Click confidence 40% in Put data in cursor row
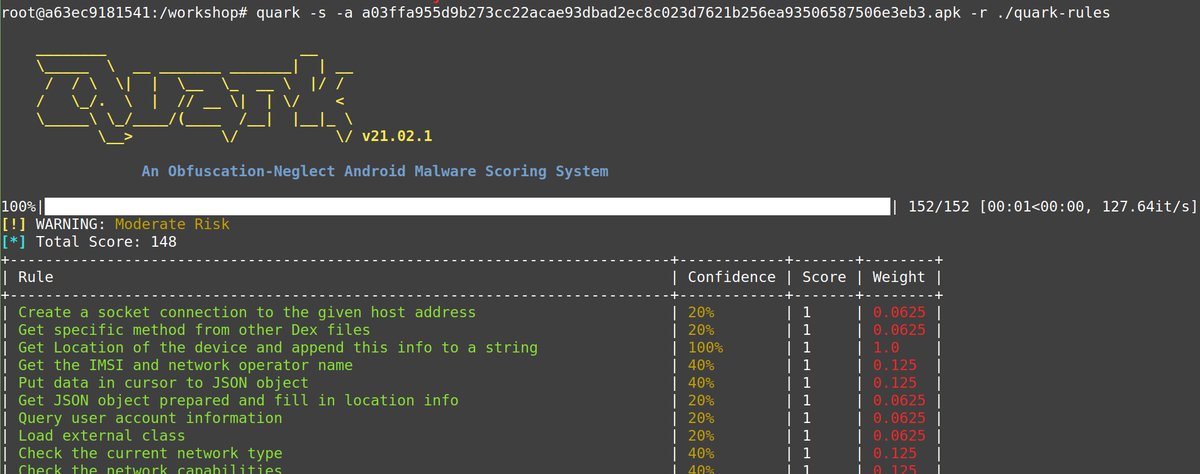 pos(700,382)
